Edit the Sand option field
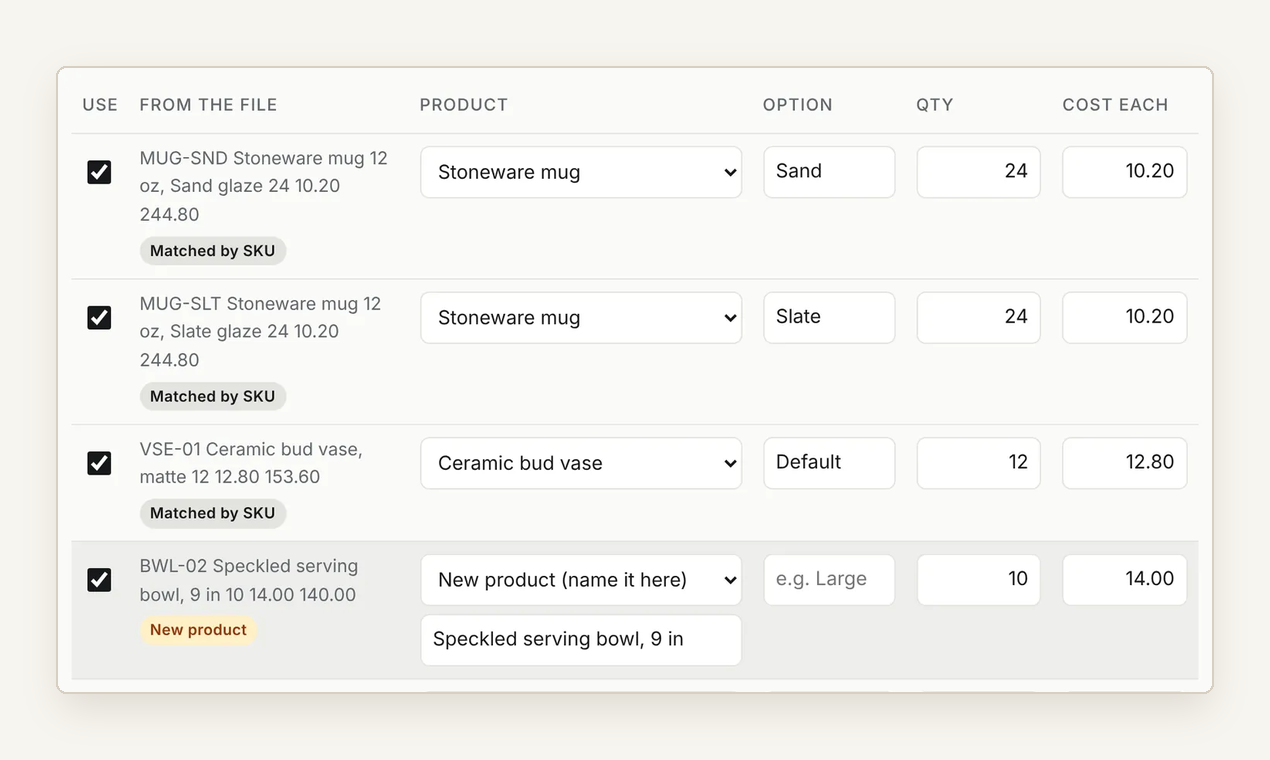The image size is (1270, 760). point(829,172)
